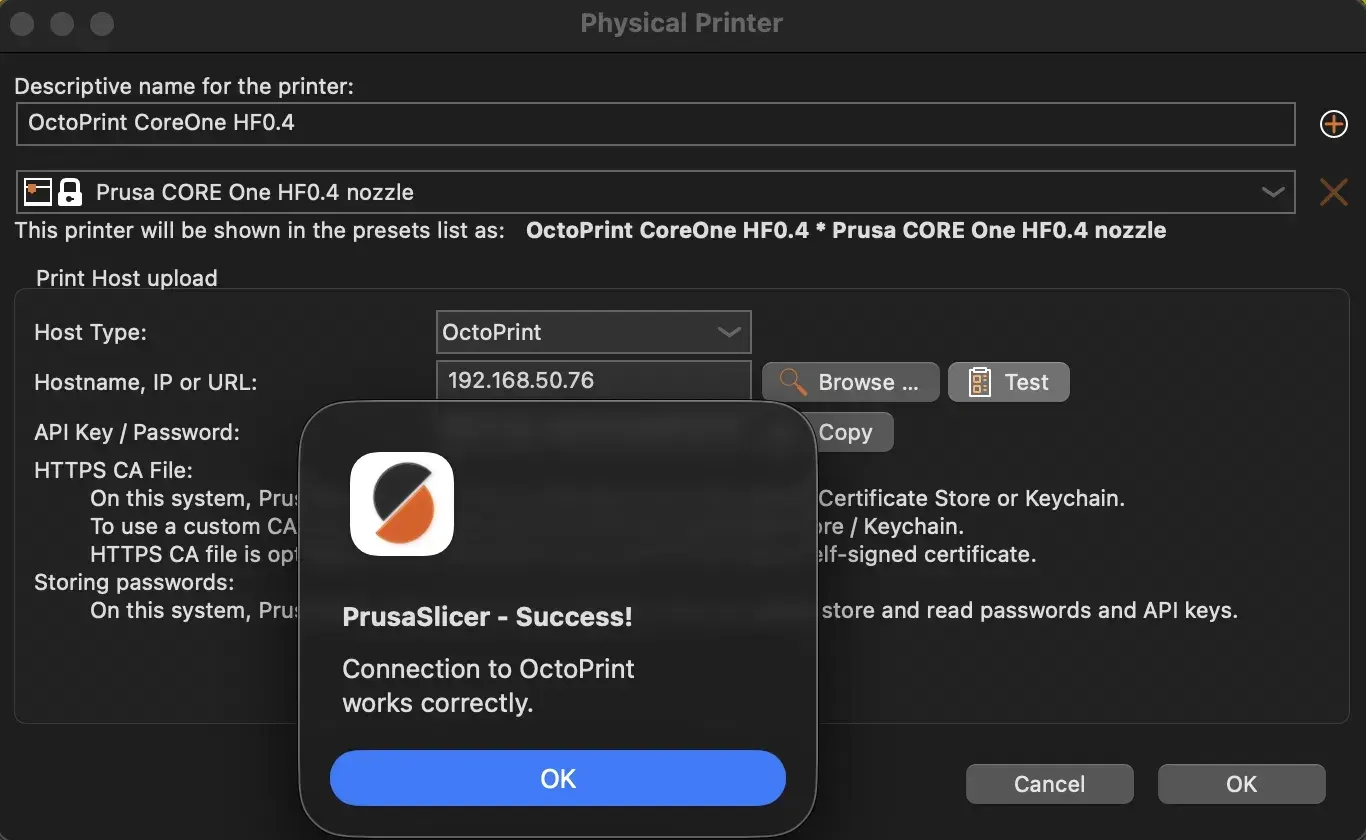This screenshot has height=840, width=1366.
Task: Click the orange X remove-preset icon
Action: coord(1334,192)
